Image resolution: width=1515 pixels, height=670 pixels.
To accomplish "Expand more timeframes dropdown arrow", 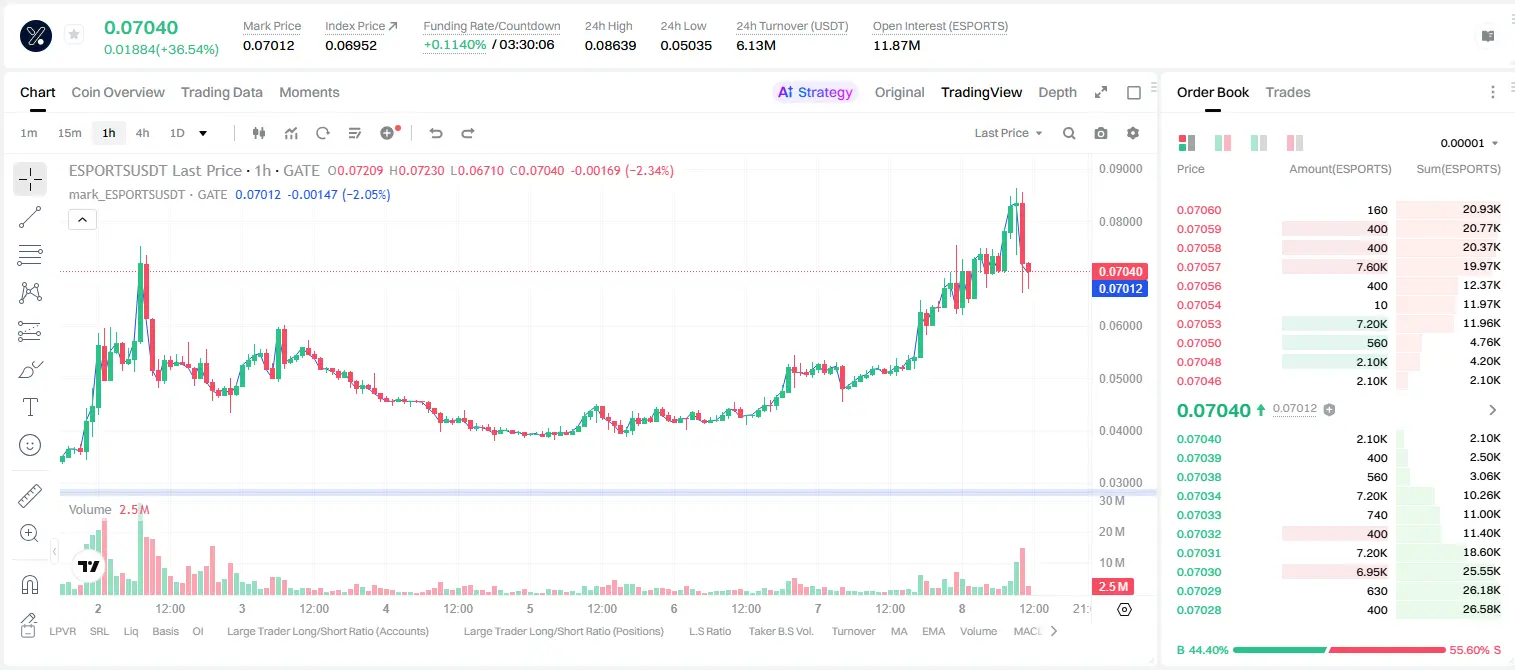I will [203, 133].
